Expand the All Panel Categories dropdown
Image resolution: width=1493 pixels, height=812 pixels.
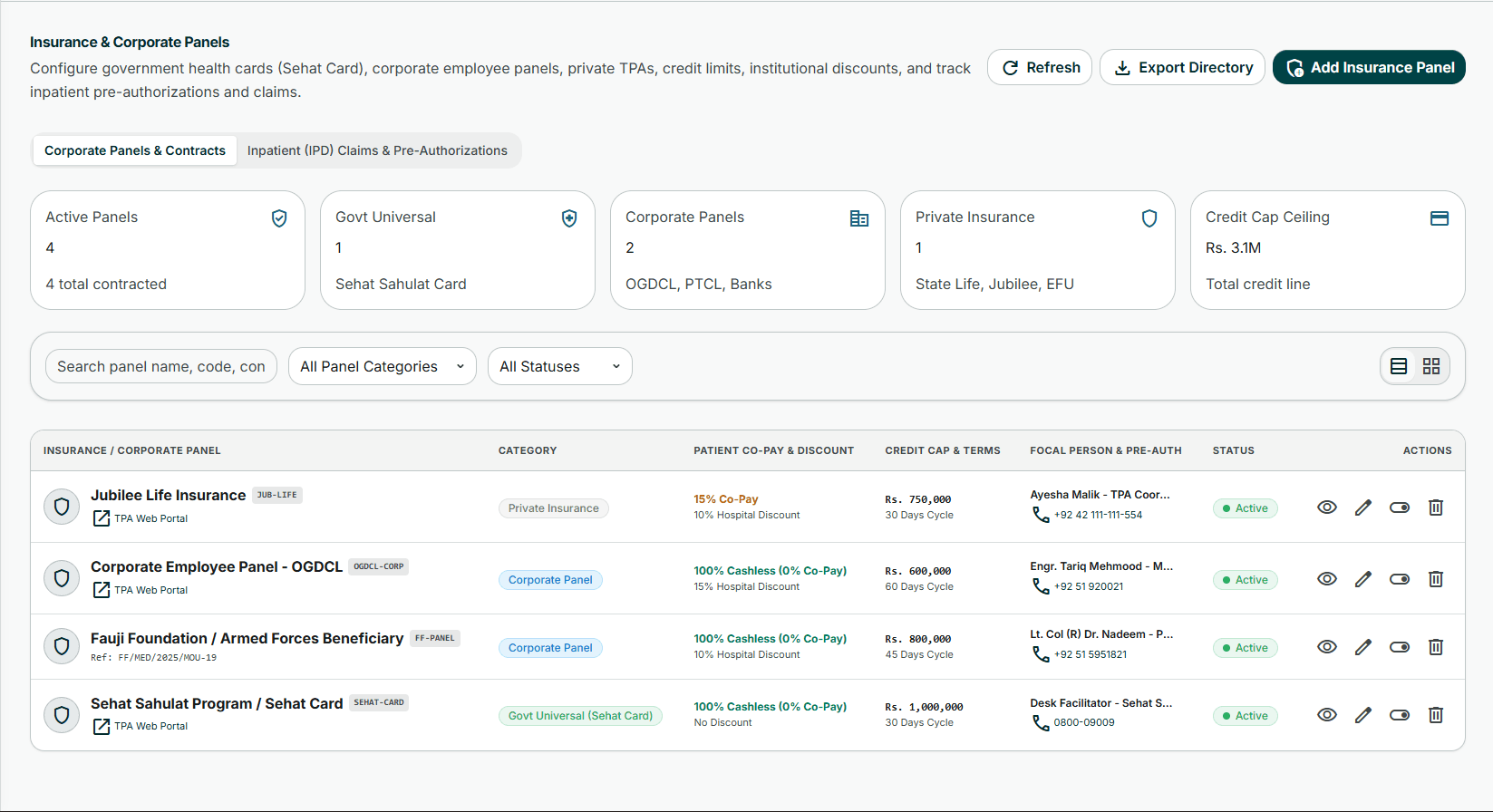(383, 366)
